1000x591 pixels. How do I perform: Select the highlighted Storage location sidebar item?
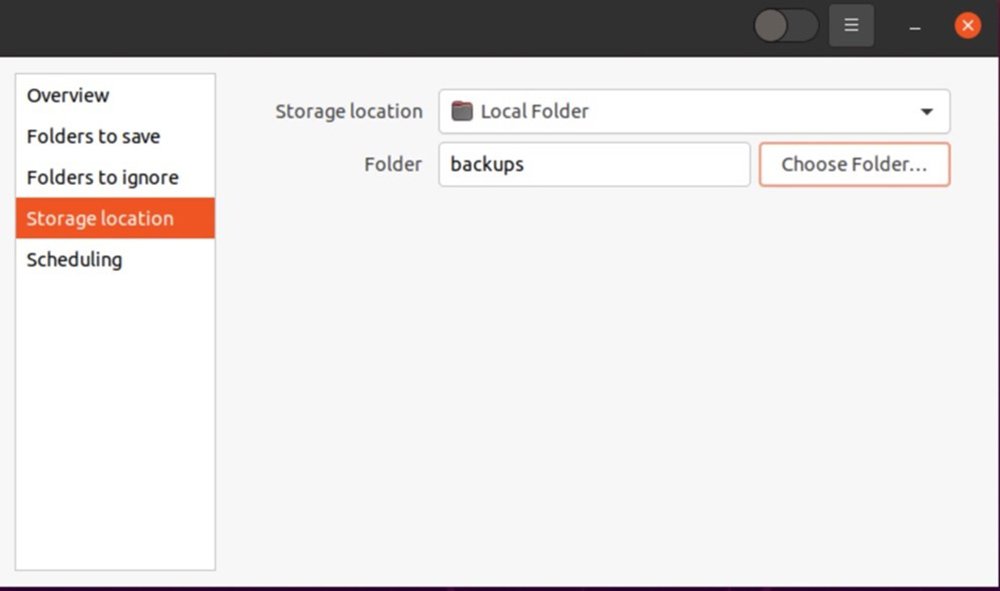tap(100, 219)
